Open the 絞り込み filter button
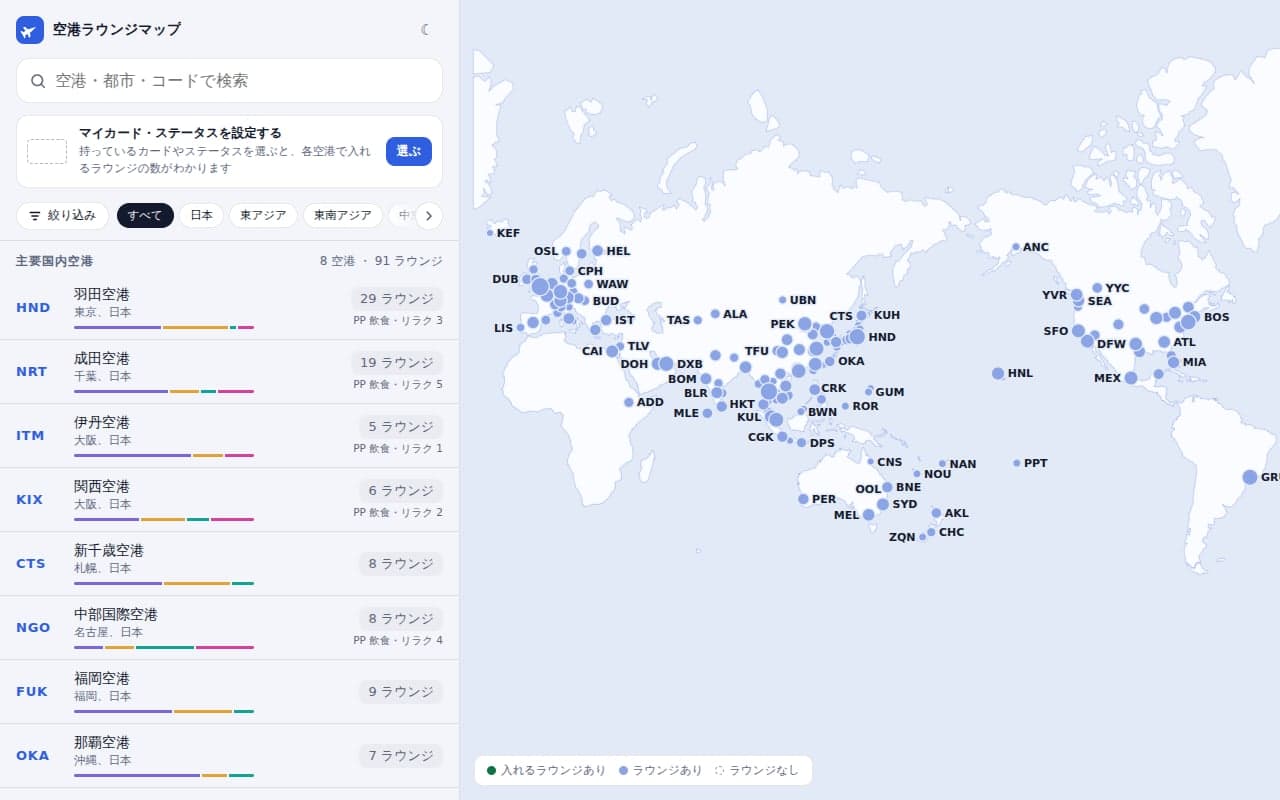The height and width of the screenshot is (800, 1280). pyautogui.click(x=62, y=215)
